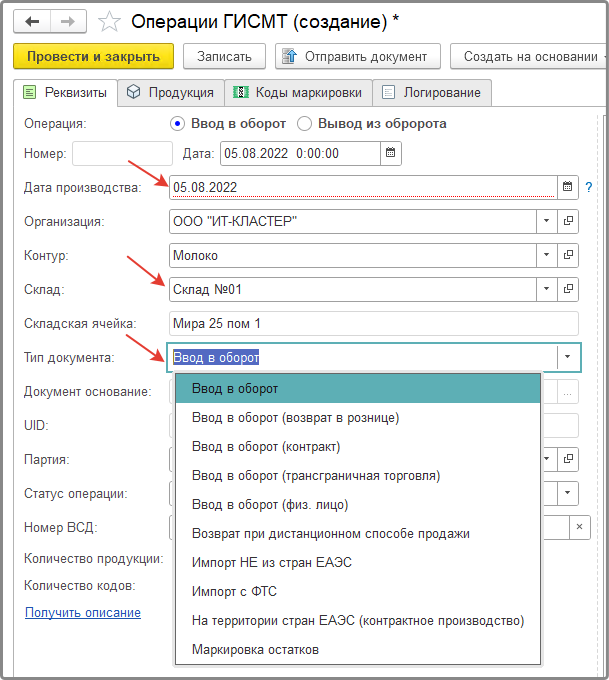
Task: Follow the Получить описание link
Action: pyautogui.click(x=83, y=612)
